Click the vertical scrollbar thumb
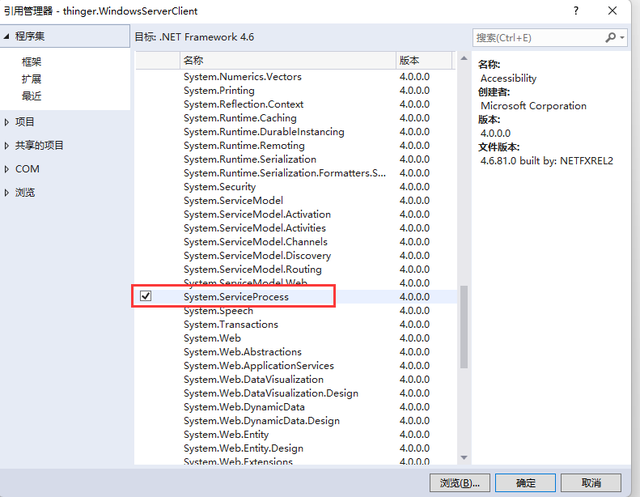The image size is (640, 497). point(464,327)
